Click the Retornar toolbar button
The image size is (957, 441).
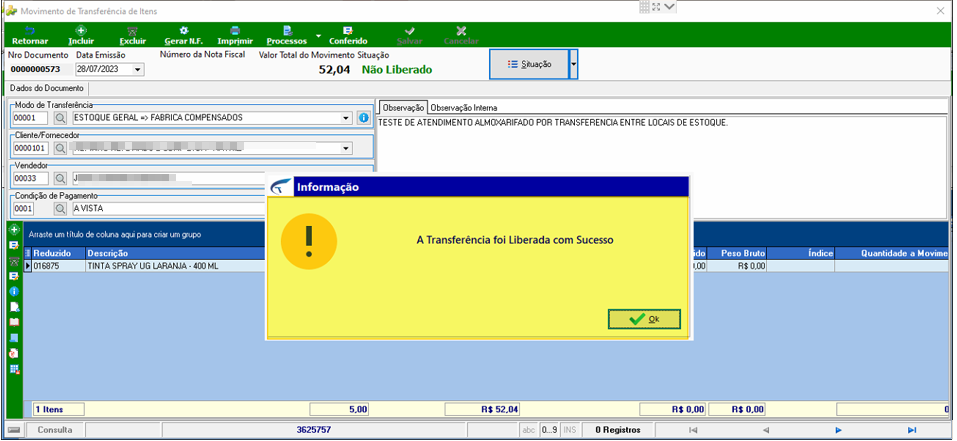30,35
